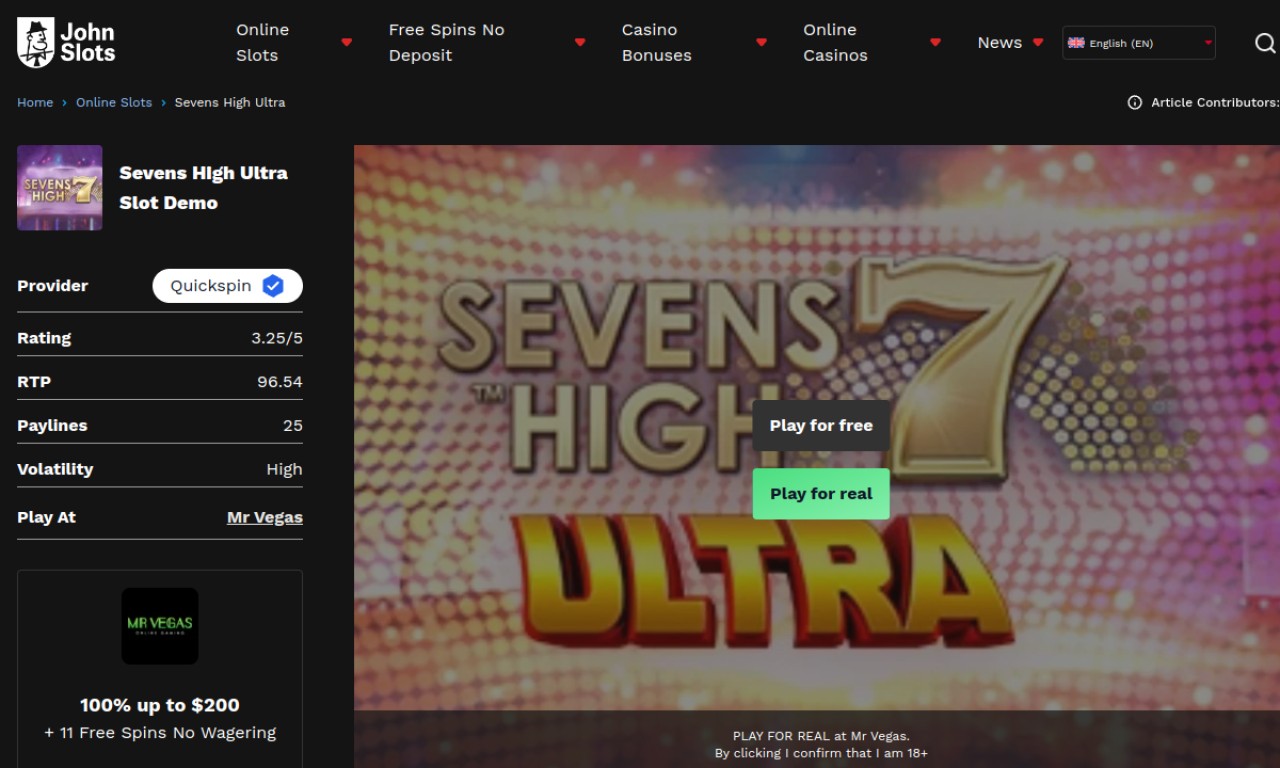
Task: Click the 96.54 RTP value
Action: [280, 382]
